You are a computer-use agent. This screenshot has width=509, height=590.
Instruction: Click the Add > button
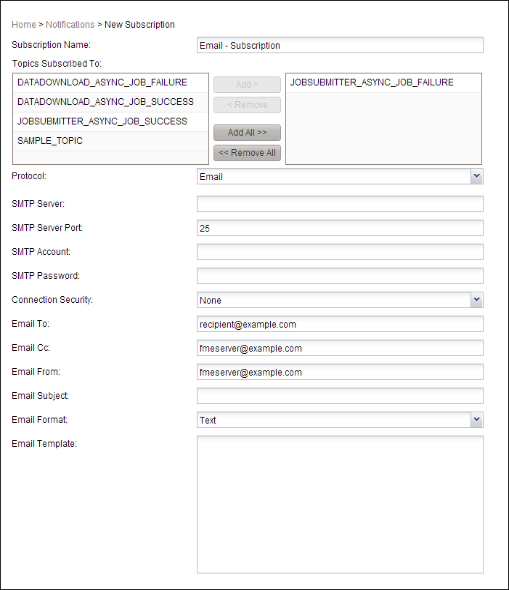tap(247, 84)
